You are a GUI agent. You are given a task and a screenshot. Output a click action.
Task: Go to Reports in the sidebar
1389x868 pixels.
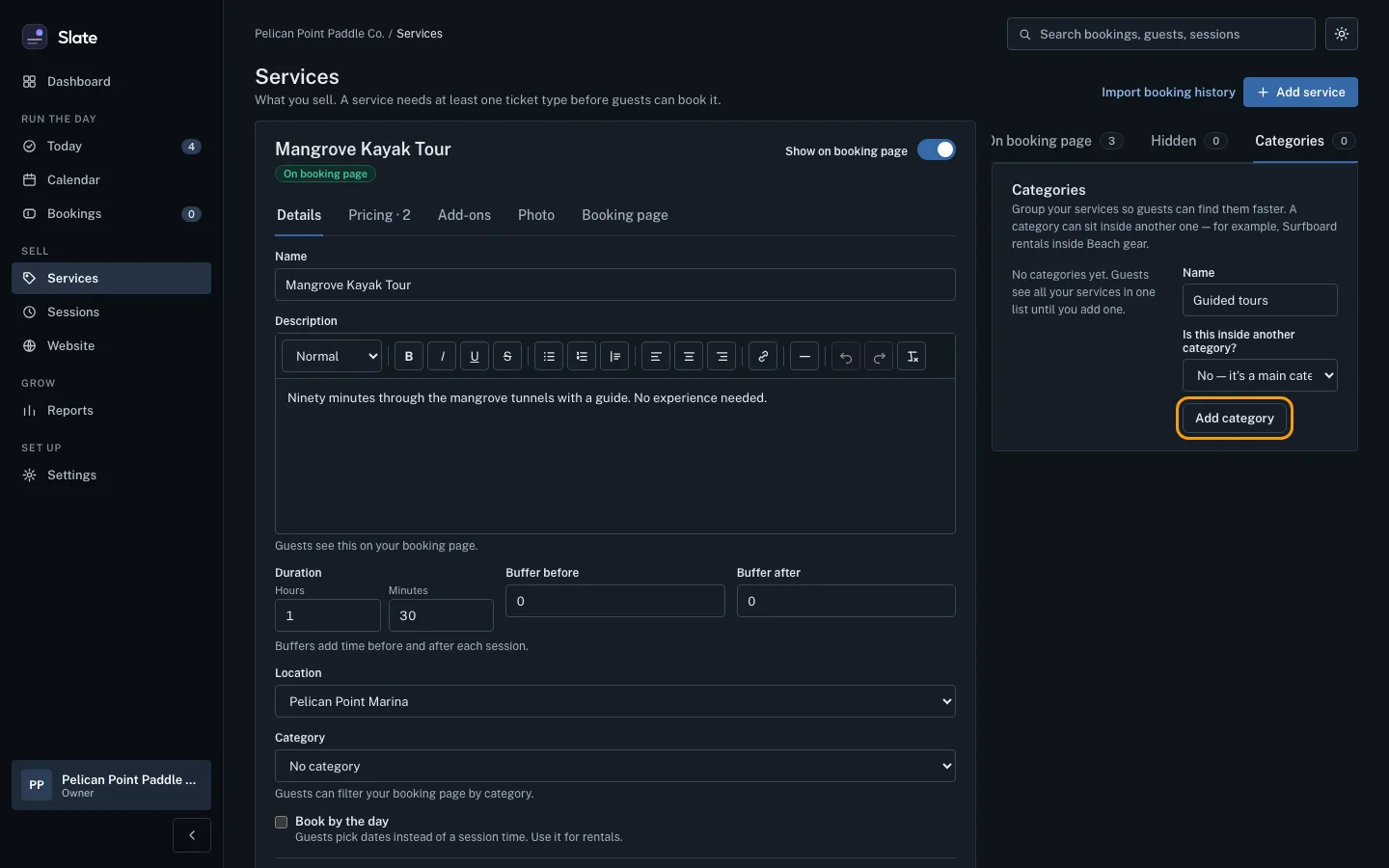pos(111,411)
